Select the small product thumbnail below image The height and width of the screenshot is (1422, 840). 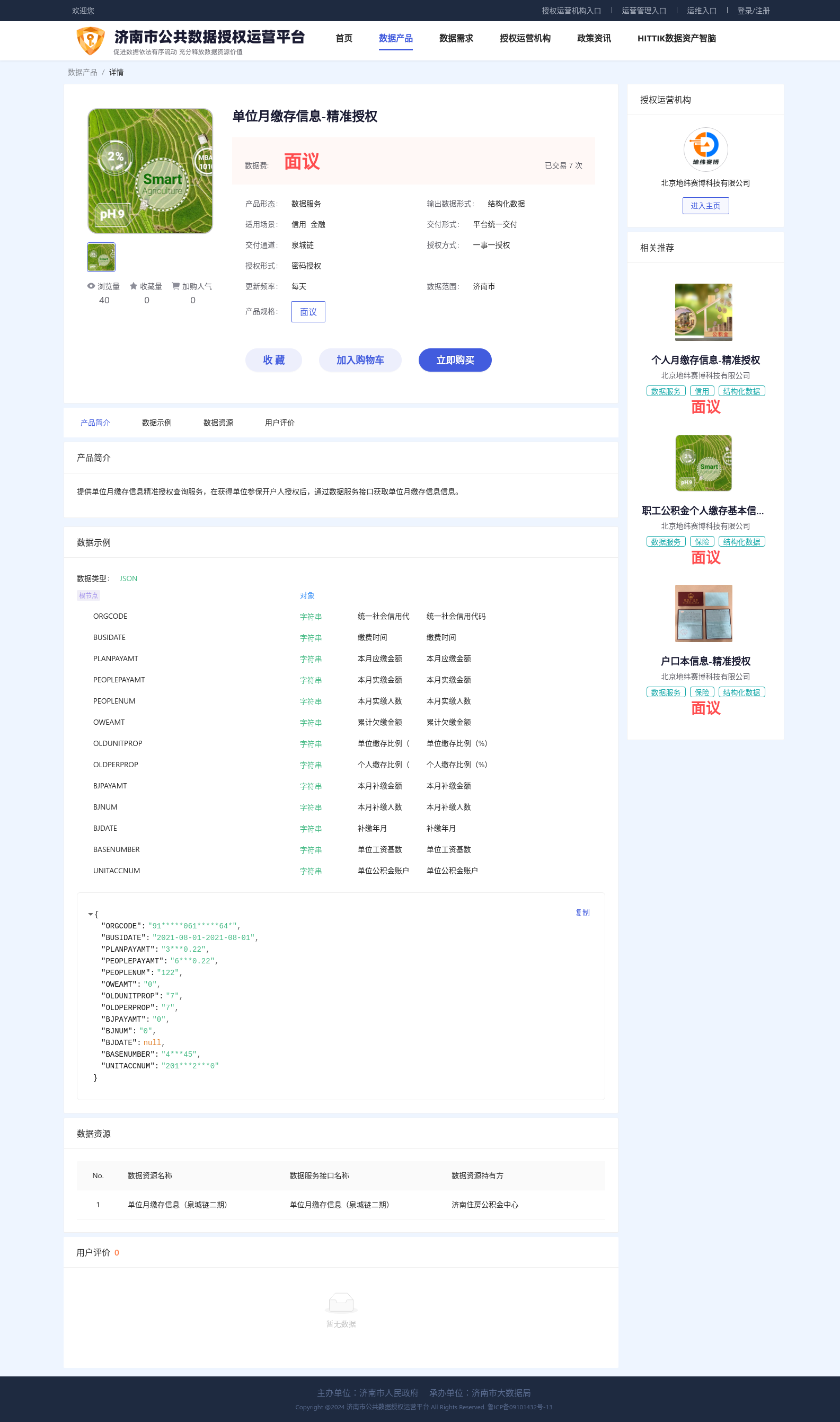(101, 257)
